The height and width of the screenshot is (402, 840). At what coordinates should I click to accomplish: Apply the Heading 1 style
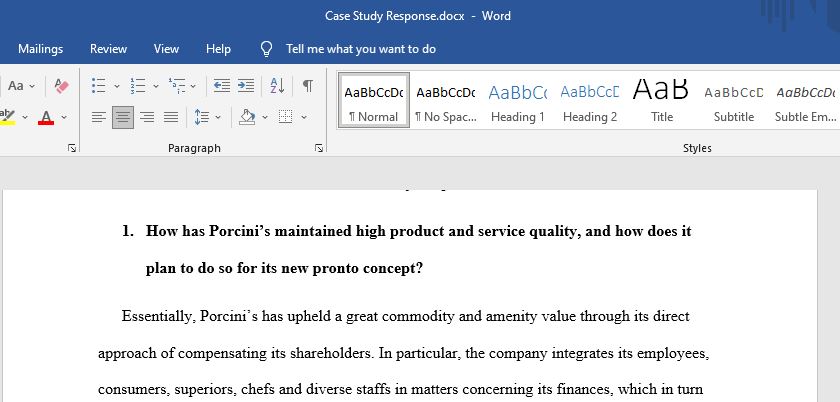[x=518, y=101]
